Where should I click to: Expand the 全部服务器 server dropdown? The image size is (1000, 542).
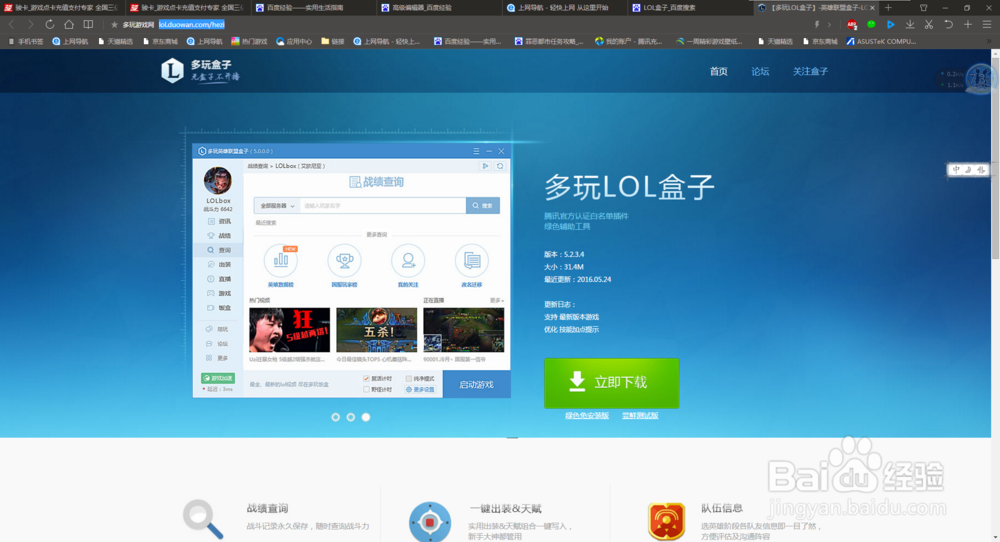277,205
